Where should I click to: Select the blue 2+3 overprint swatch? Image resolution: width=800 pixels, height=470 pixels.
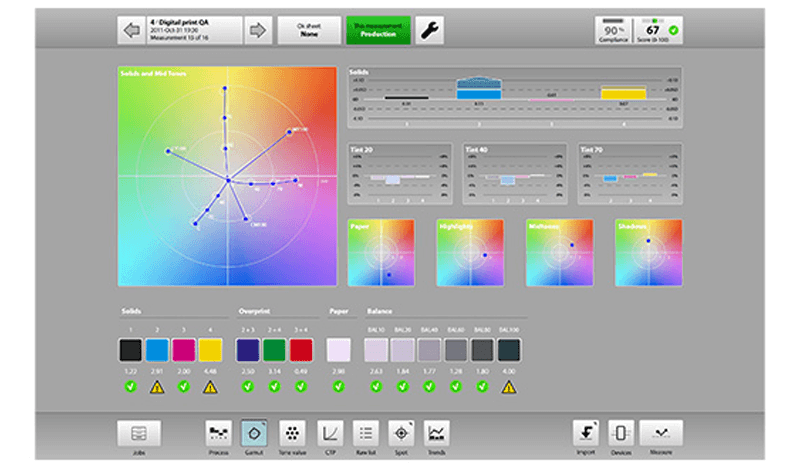pyautogui.click(x=248, y=350)
